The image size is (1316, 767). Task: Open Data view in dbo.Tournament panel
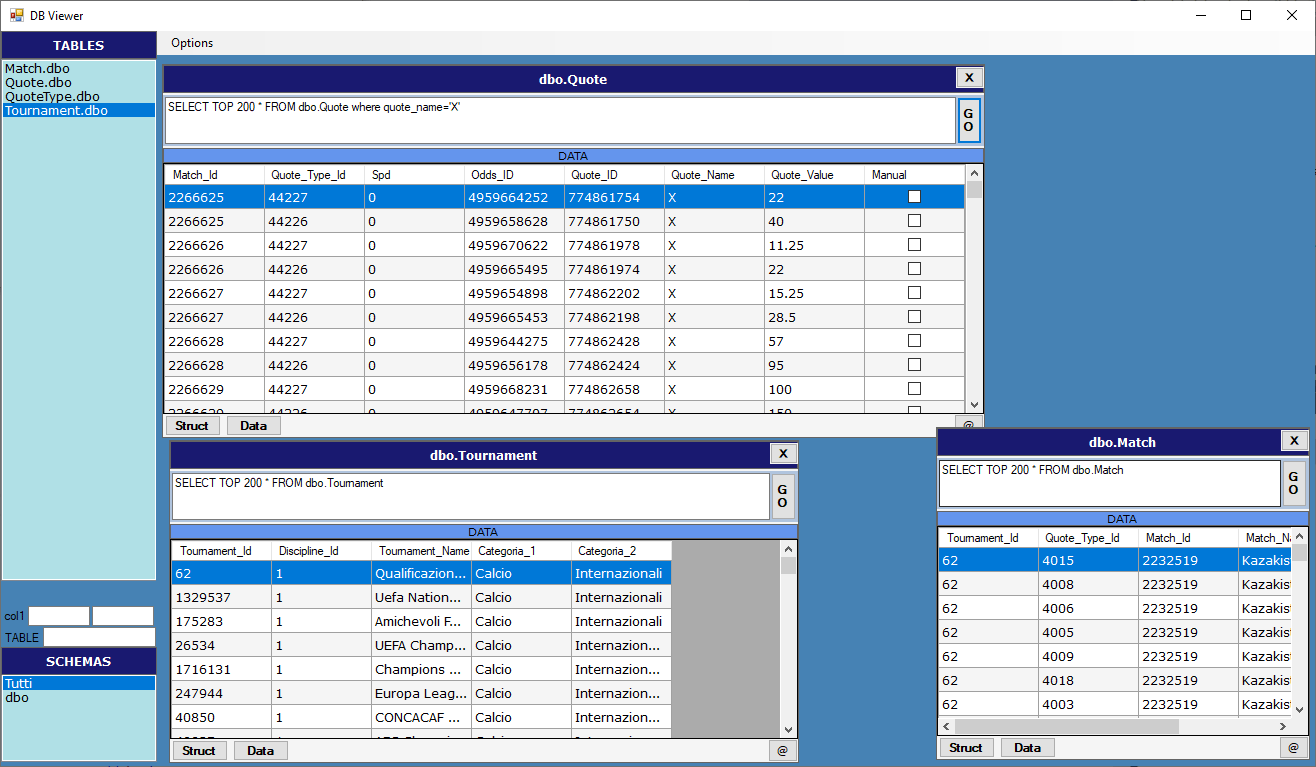261,750
